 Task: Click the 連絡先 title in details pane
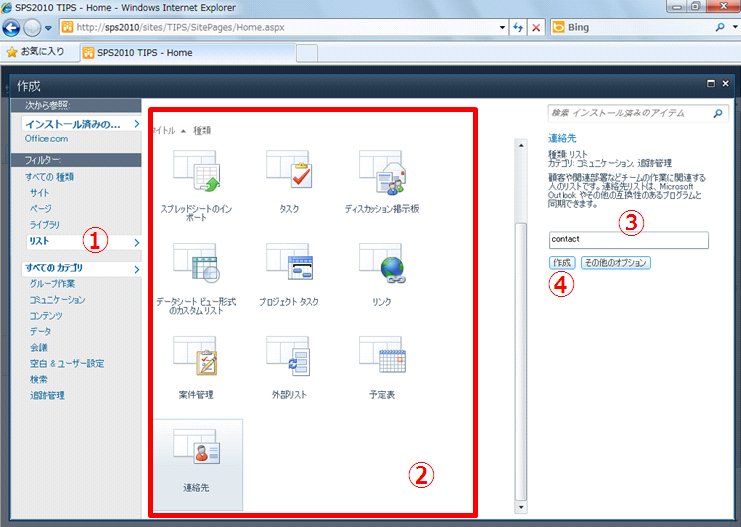(562, 138)
